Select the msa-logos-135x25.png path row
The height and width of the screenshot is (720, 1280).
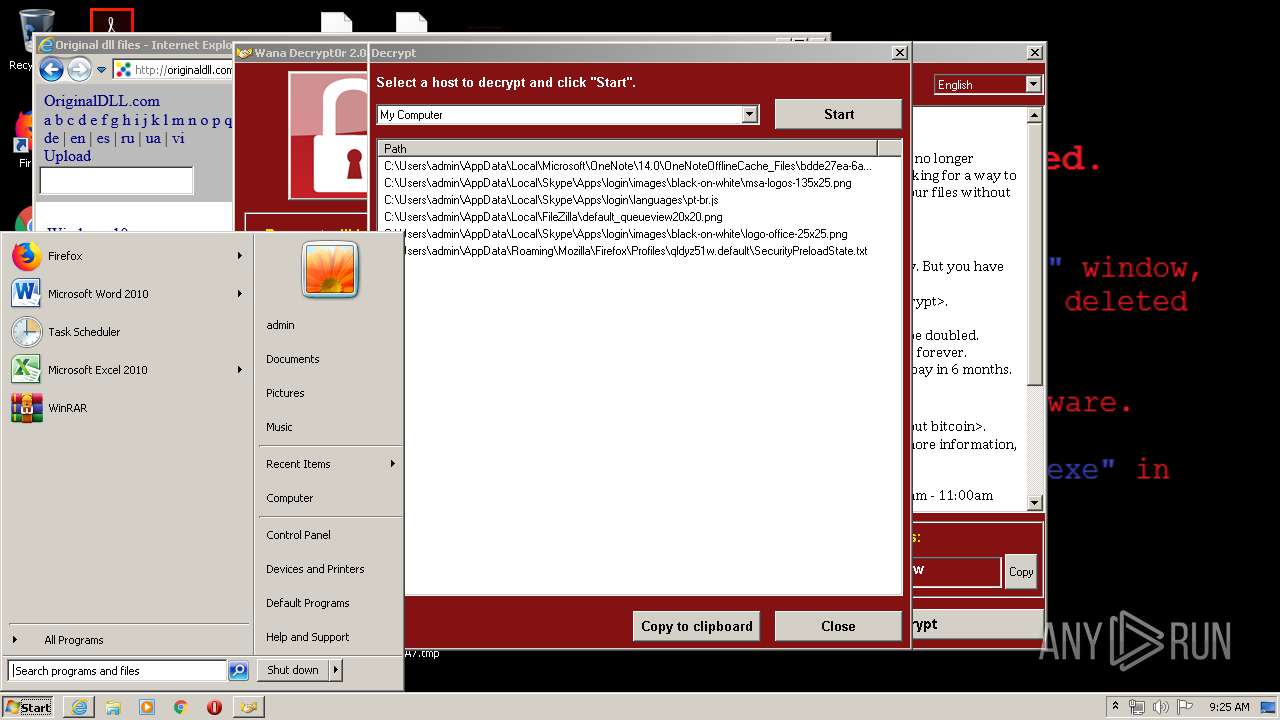618,183
